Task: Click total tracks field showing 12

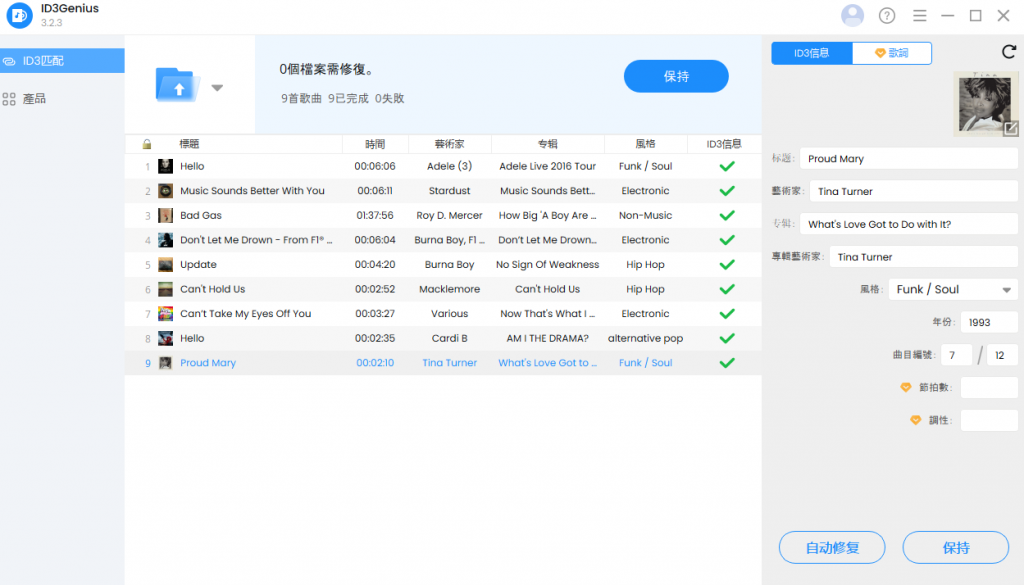Action: click(x=1002, y=355)
